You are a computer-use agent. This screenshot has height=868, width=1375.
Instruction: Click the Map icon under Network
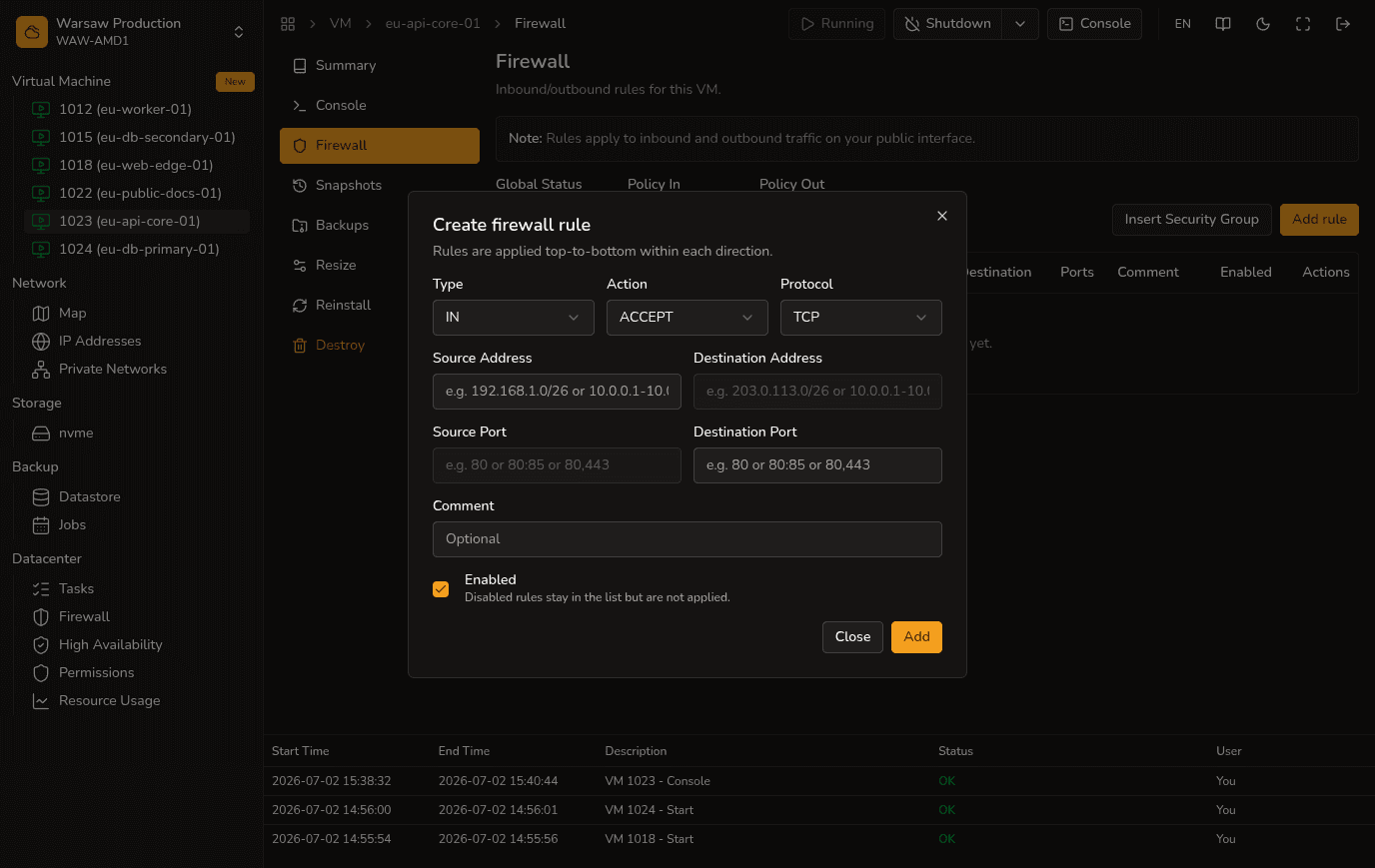pos(41,313)
